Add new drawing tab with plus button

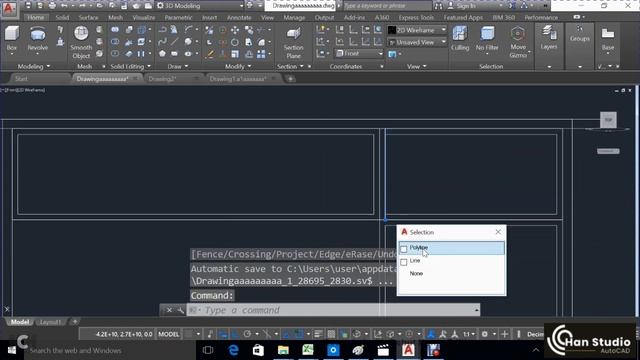point(290,79)
